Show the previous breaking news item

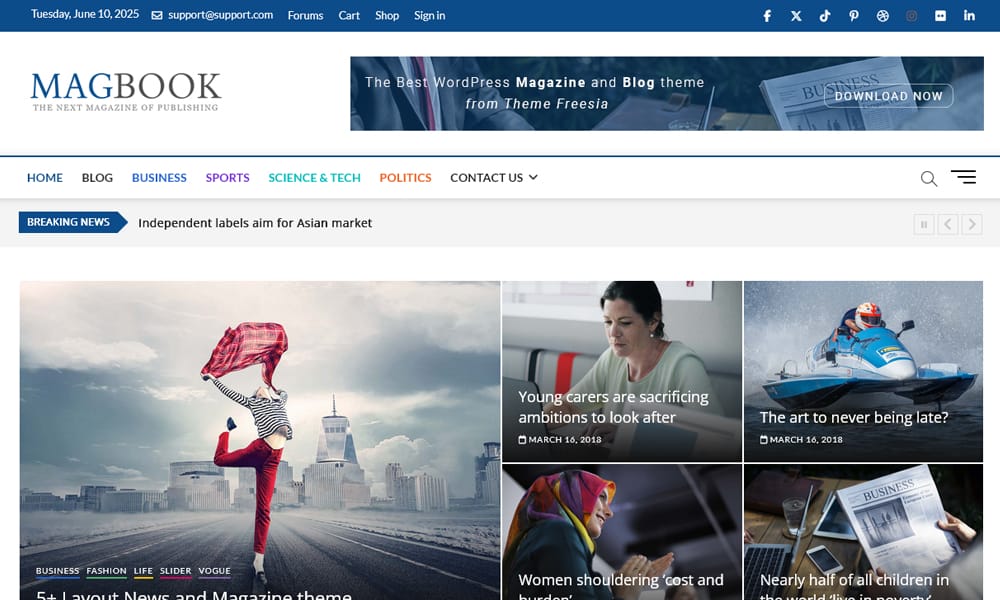click(x=947, y=224)
